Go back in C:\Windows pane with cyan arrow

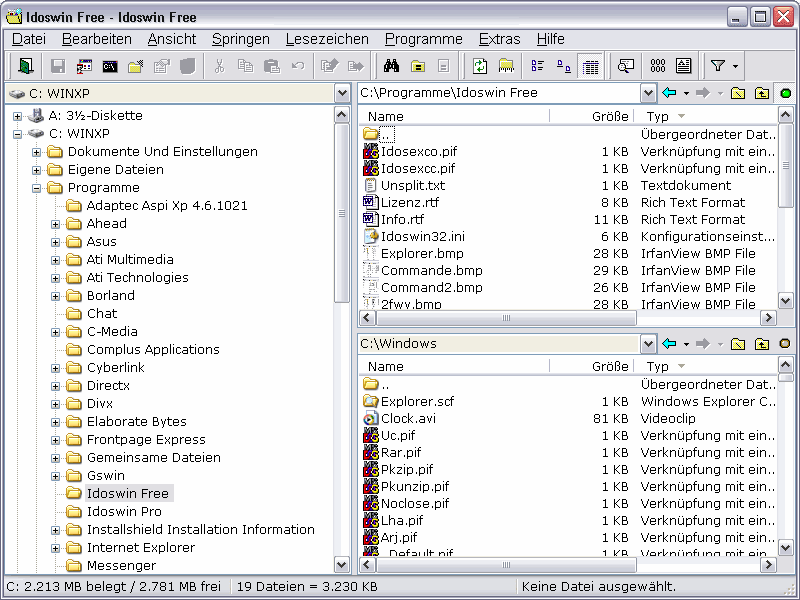[669, 344]
